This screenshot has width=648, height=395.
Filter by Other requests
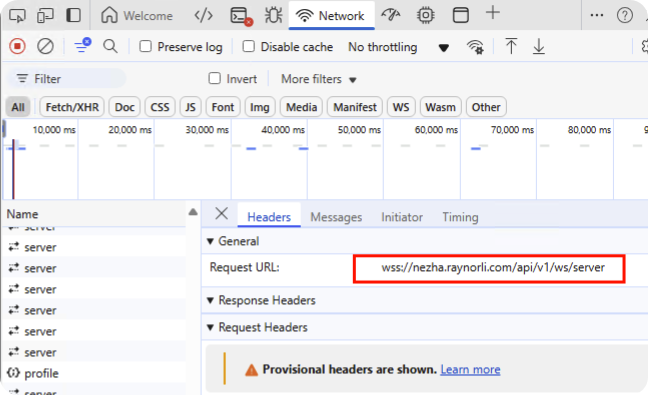[x=486, y=107]
